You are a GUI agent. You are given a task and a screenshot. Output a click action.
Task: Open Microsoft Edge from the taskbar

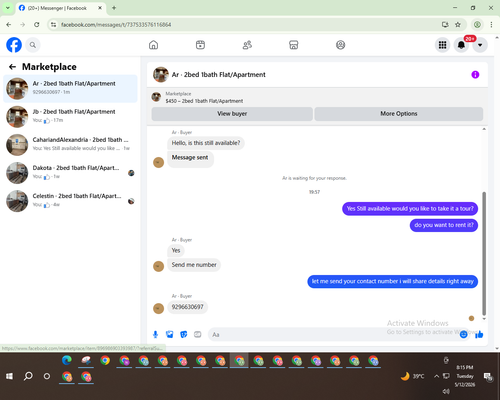(67, 361)
